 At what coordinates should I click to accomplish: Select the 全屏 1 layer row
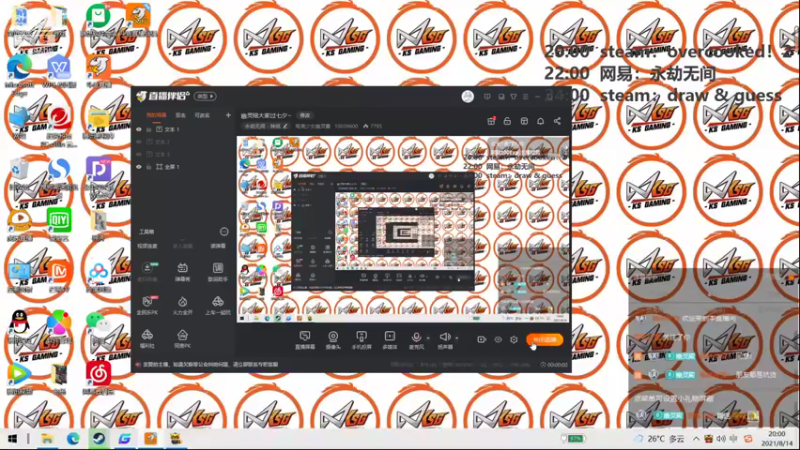(184, 167)
